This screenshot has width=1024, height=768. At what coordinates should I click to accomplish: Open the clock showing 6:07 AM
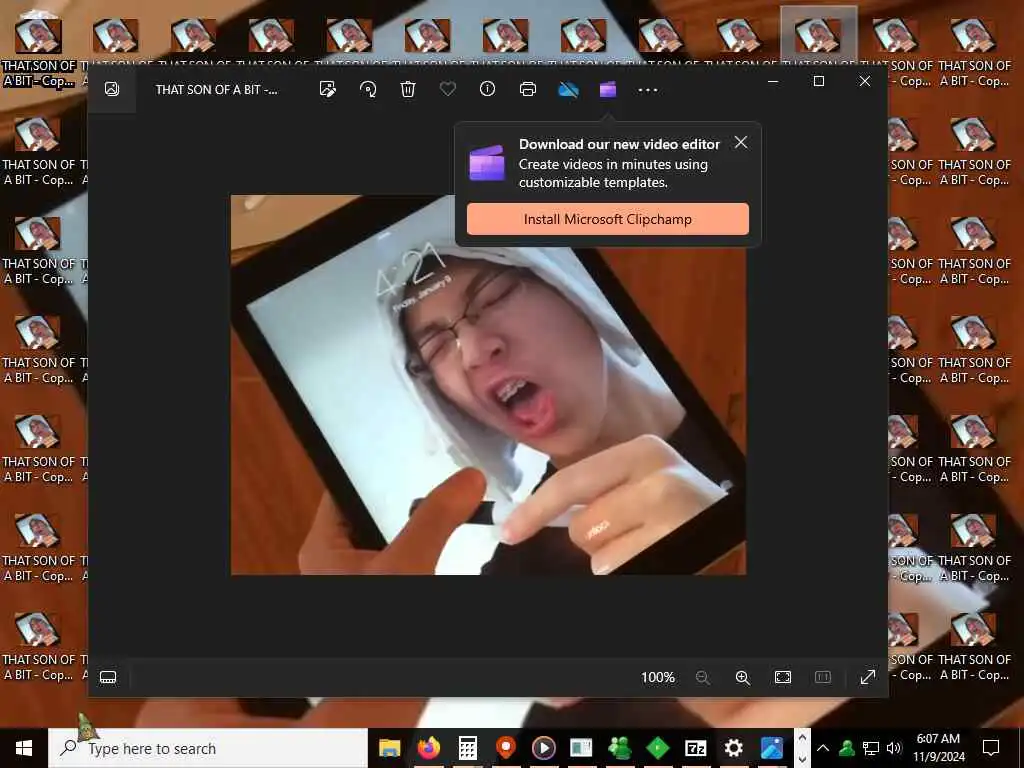tap(938, 748)
